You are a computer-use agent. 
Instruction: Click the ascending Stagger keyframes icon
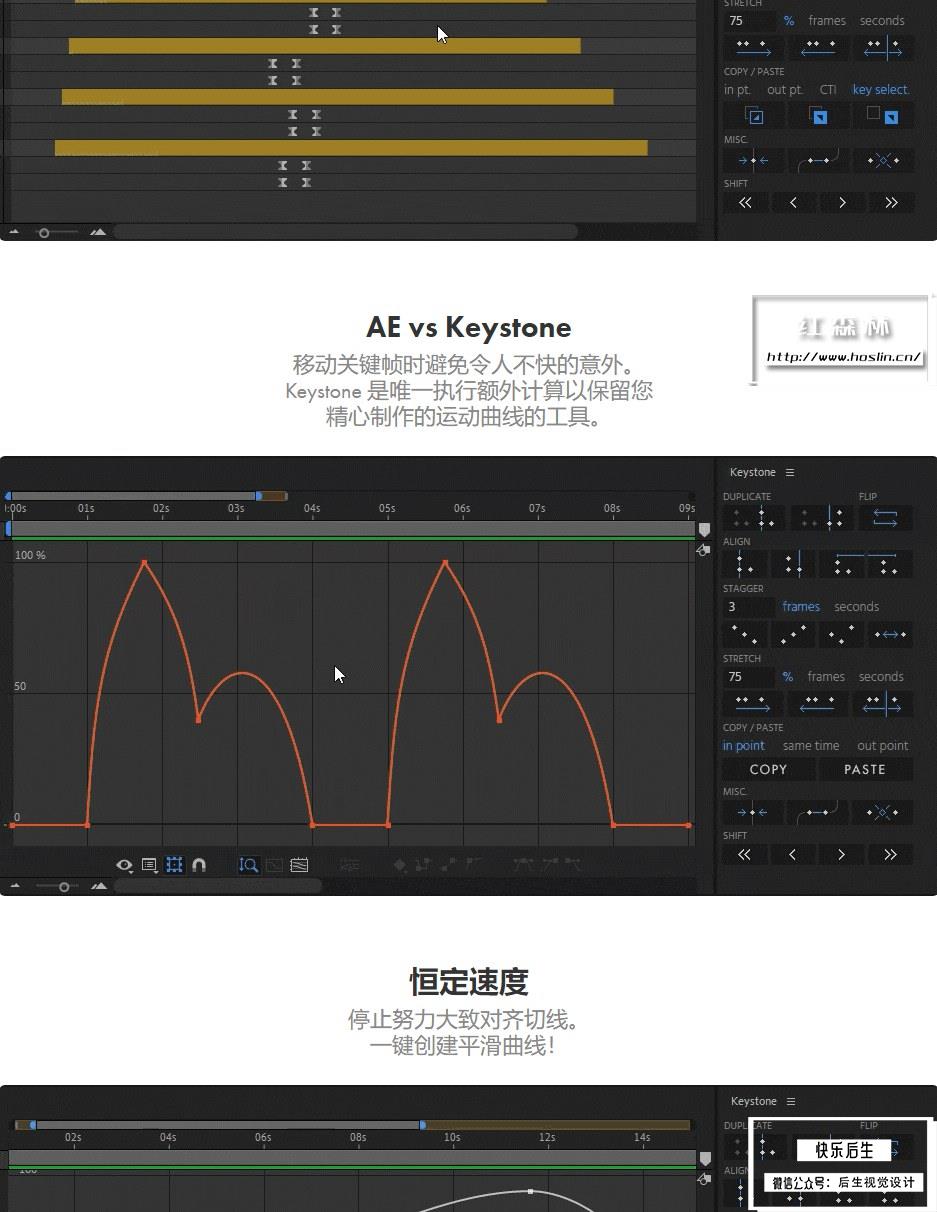pos(792,634)
